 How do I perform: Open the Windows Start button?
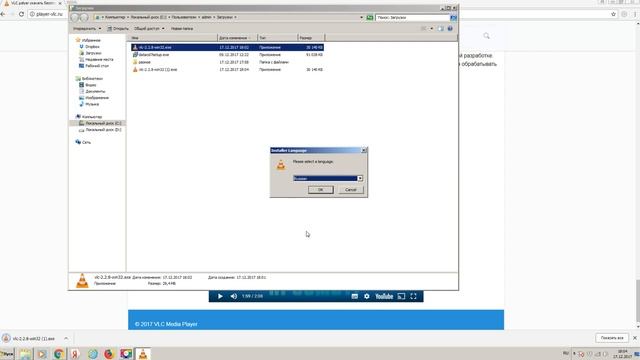tap(7, 354)
